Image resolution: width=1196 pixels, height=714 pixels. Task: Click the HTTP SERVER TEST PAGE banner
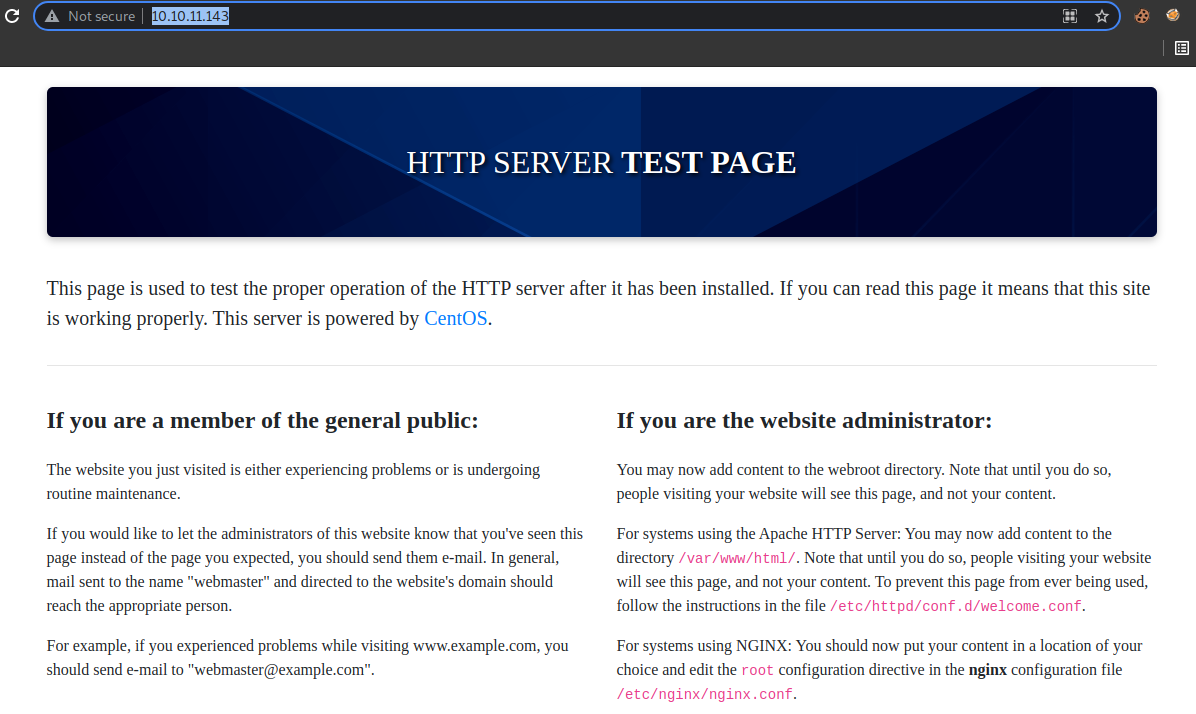(601, 162)
